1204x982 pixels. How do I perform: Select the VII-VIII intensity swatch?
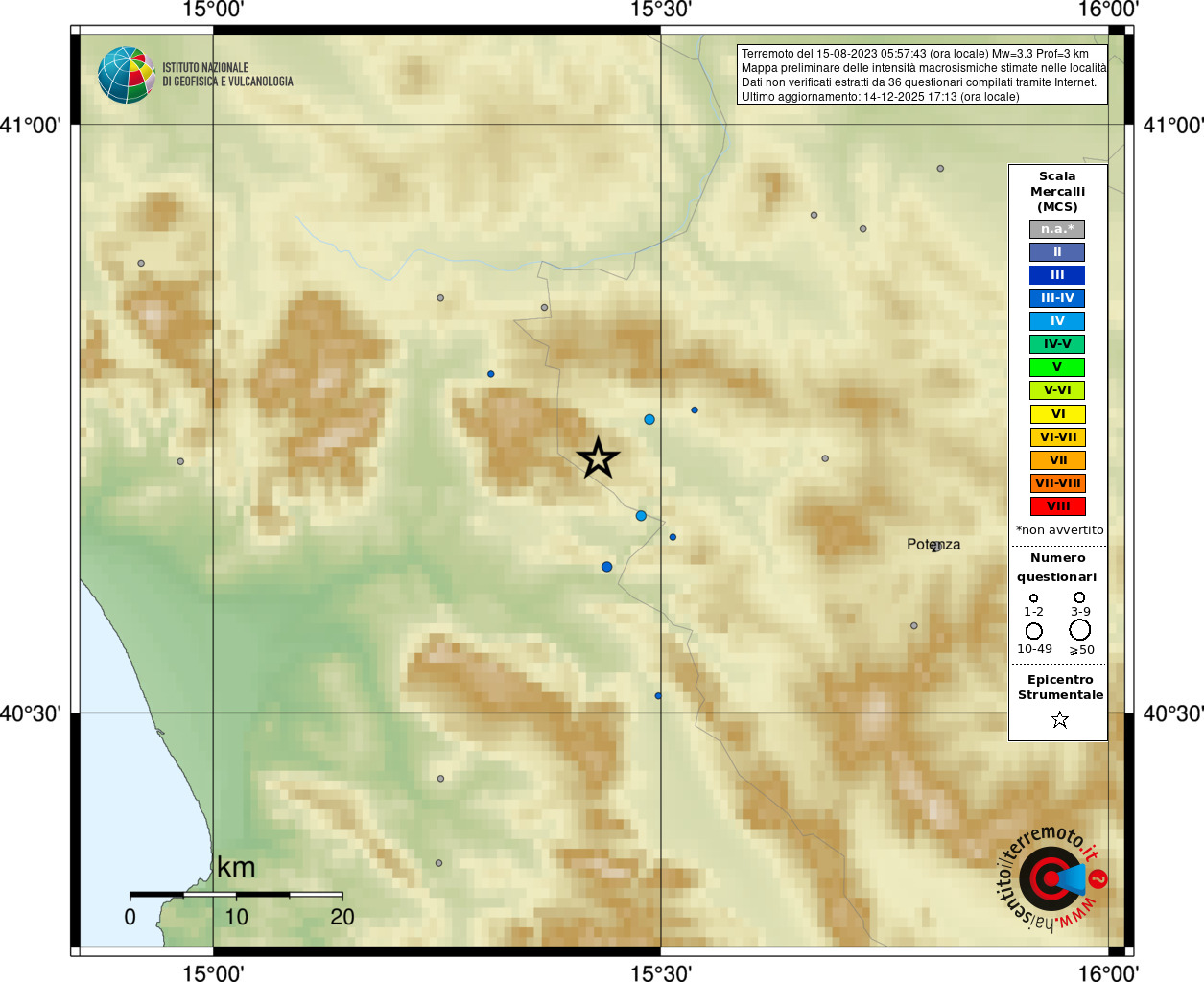pos(1058,483)
